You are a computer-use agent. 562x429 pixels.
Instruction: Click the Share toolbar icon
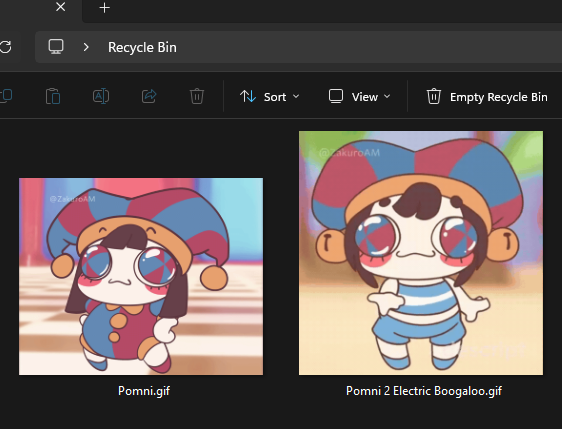pyautogui.click(x=149, y=96)
